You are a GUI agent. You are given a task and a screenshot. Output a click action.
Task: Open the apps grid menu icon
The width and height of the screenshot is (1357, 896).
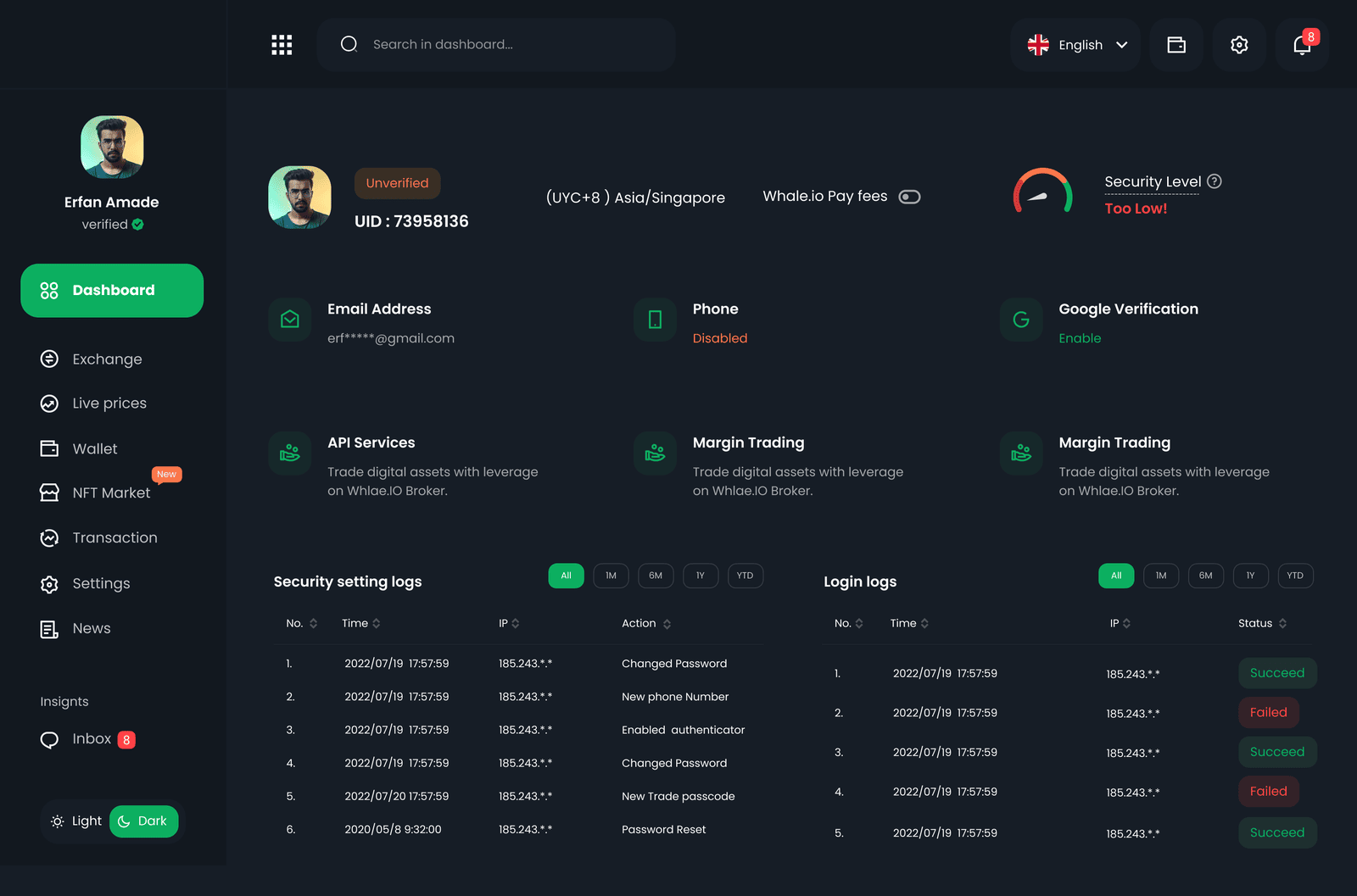tap(282, 45)
